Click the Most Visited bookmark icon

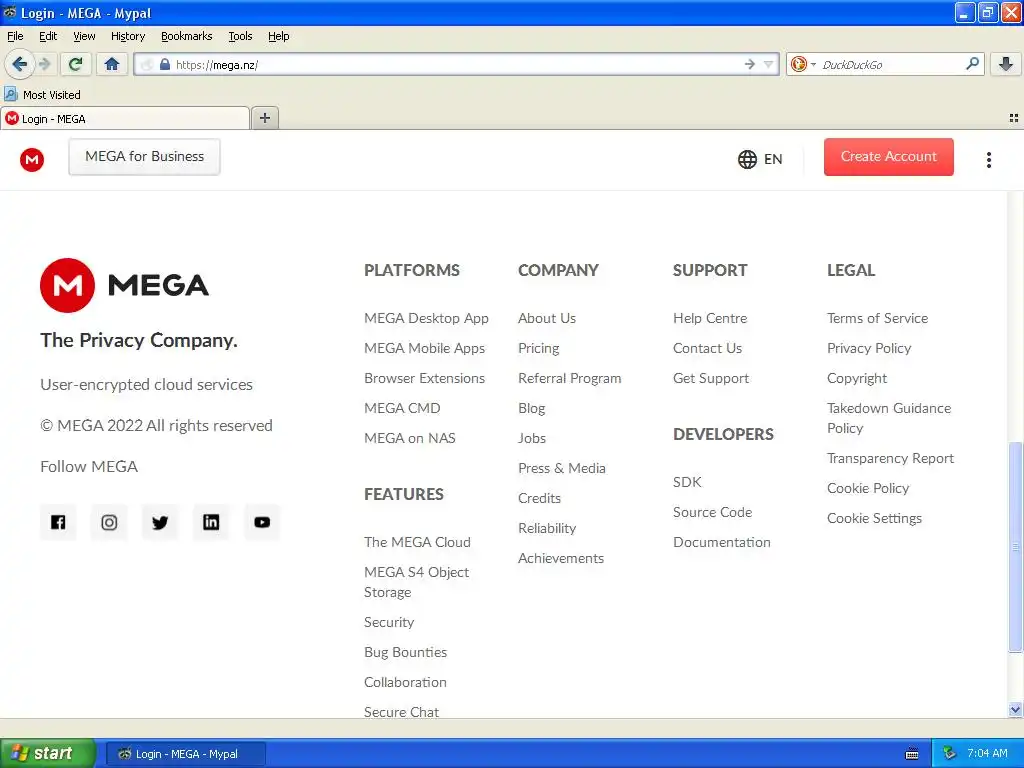coord(10,95)
